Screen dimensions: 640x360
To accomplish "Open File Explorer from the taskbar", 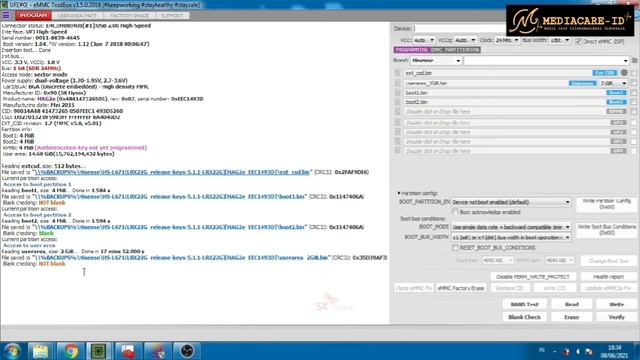I will coord(40,351).
